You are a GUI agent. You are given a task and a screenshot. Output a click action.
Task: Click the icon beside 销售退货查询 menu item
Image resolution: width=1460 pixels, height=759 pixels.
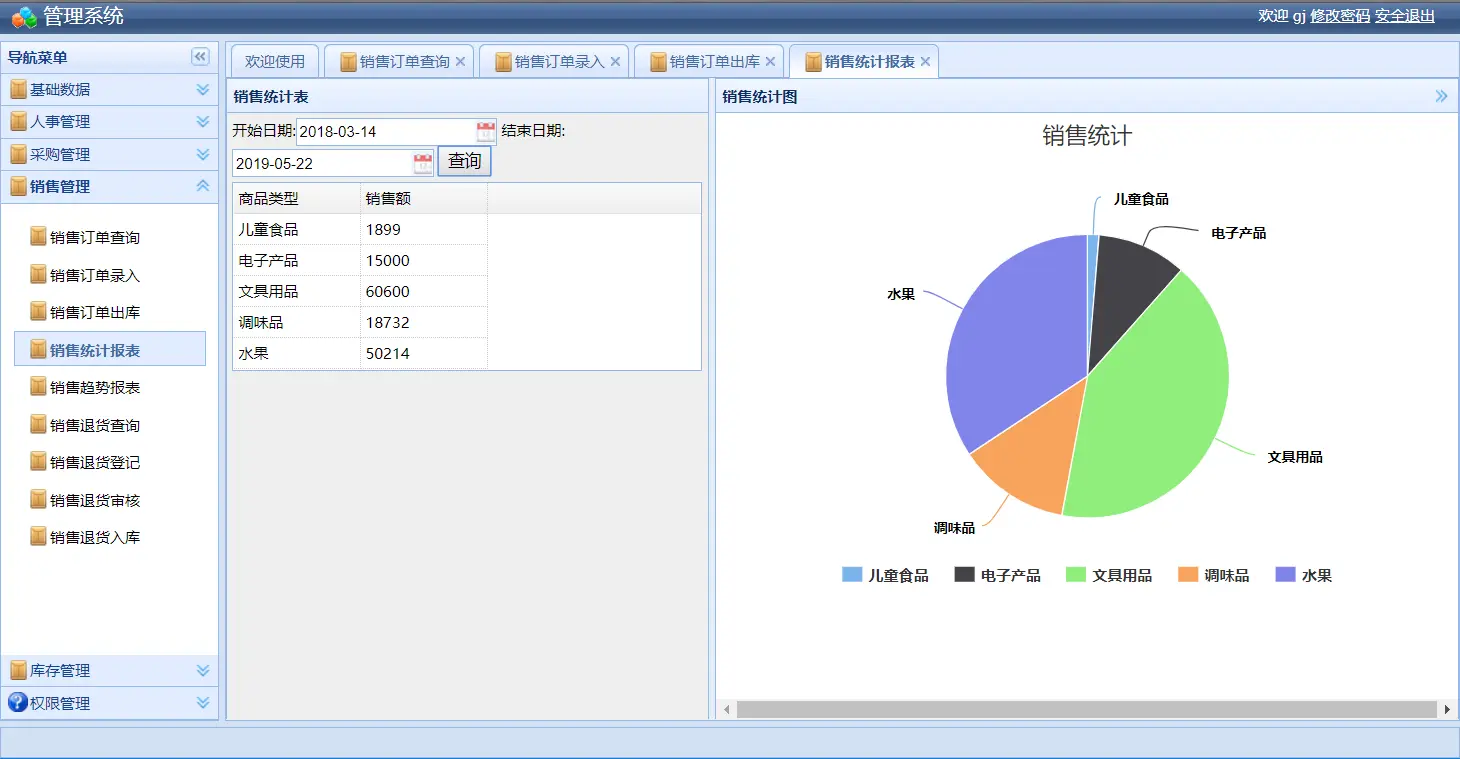[x=38, y=424]
